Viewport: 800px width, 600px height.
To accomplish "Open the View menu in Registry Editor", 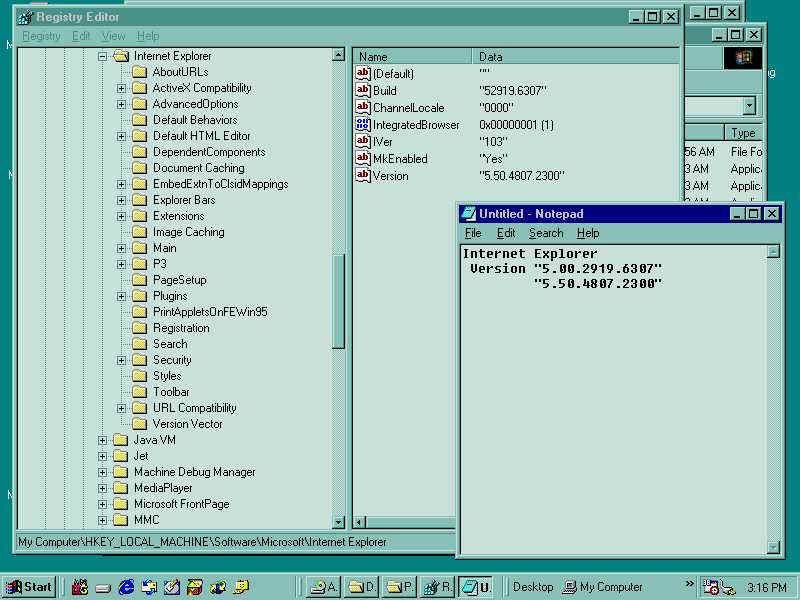I will pos(113,36).
